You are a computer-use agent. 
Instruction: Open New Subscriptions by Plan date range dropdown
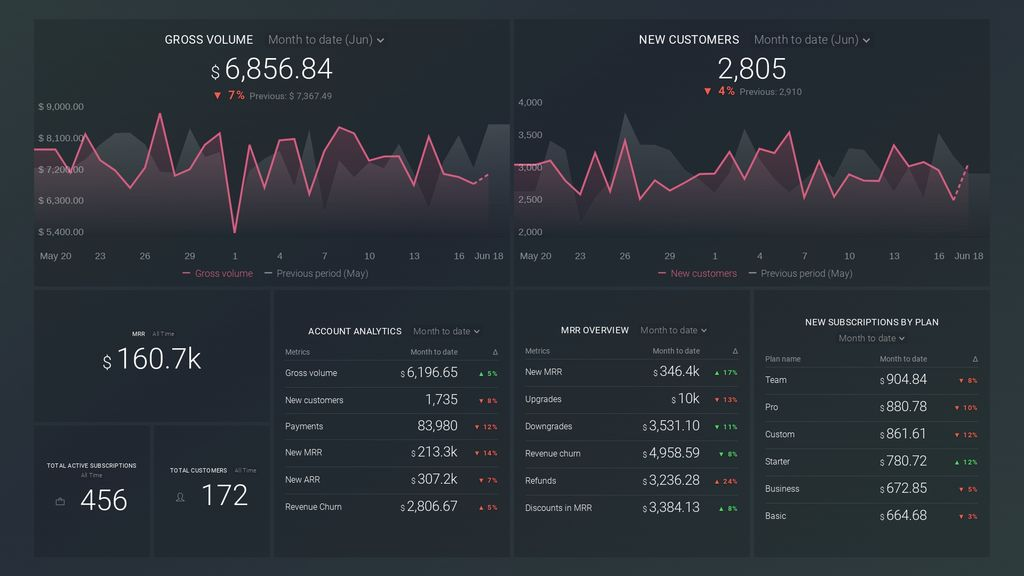tap(871, 338)
